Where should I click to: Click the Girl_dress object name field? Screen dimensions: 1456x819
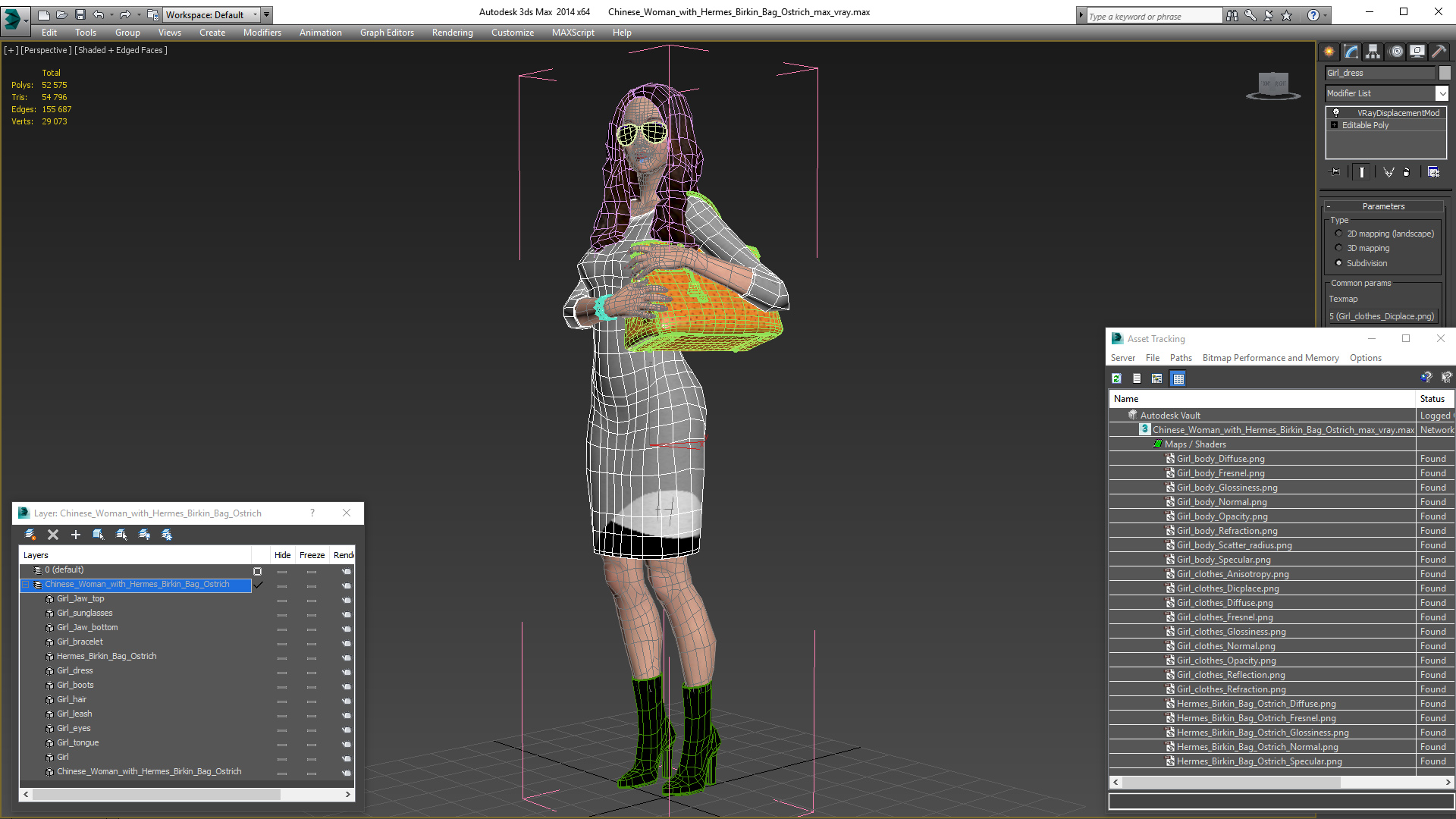[x=1380, y=73]
